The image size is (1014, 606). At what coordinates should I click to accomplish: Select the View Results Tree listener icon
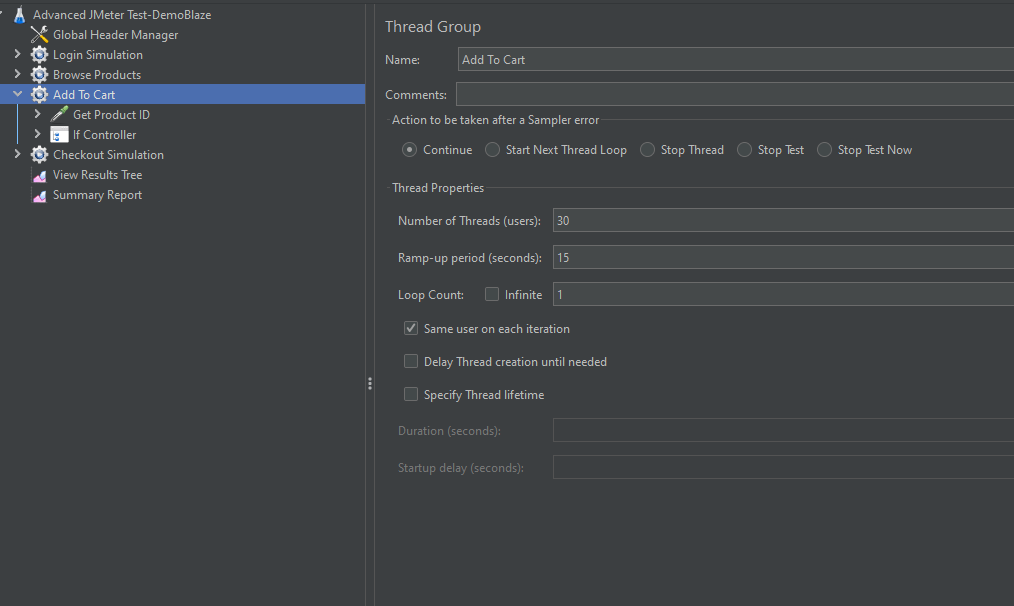tap(39, 175)
